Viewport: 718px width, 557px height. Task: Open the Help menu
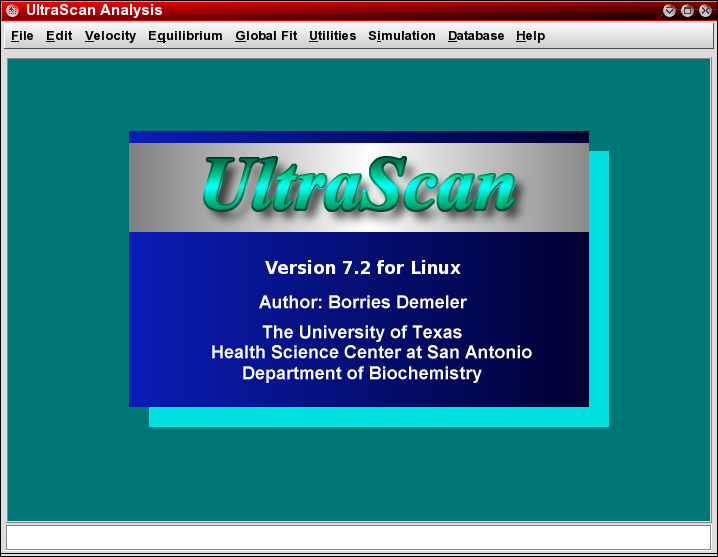pyautogui.click(x=530, y=36)
